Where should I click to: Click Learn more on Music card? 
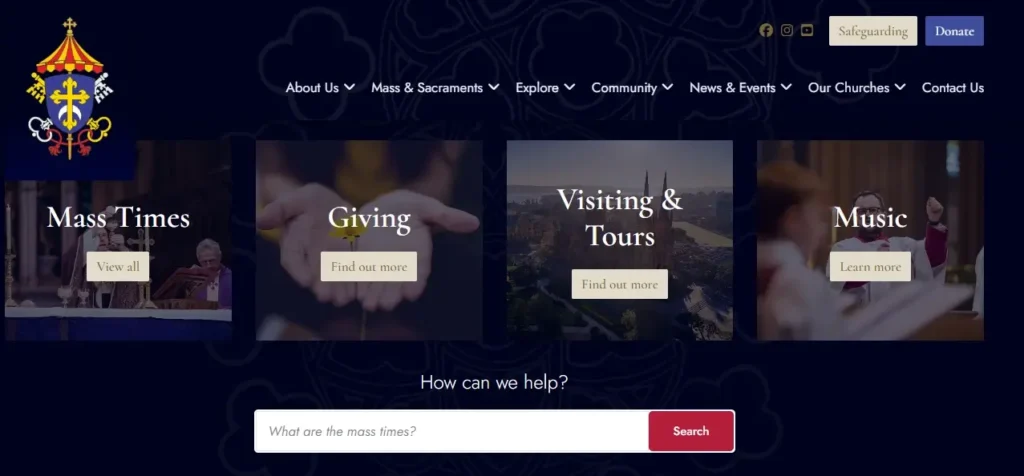pos(870,266)
